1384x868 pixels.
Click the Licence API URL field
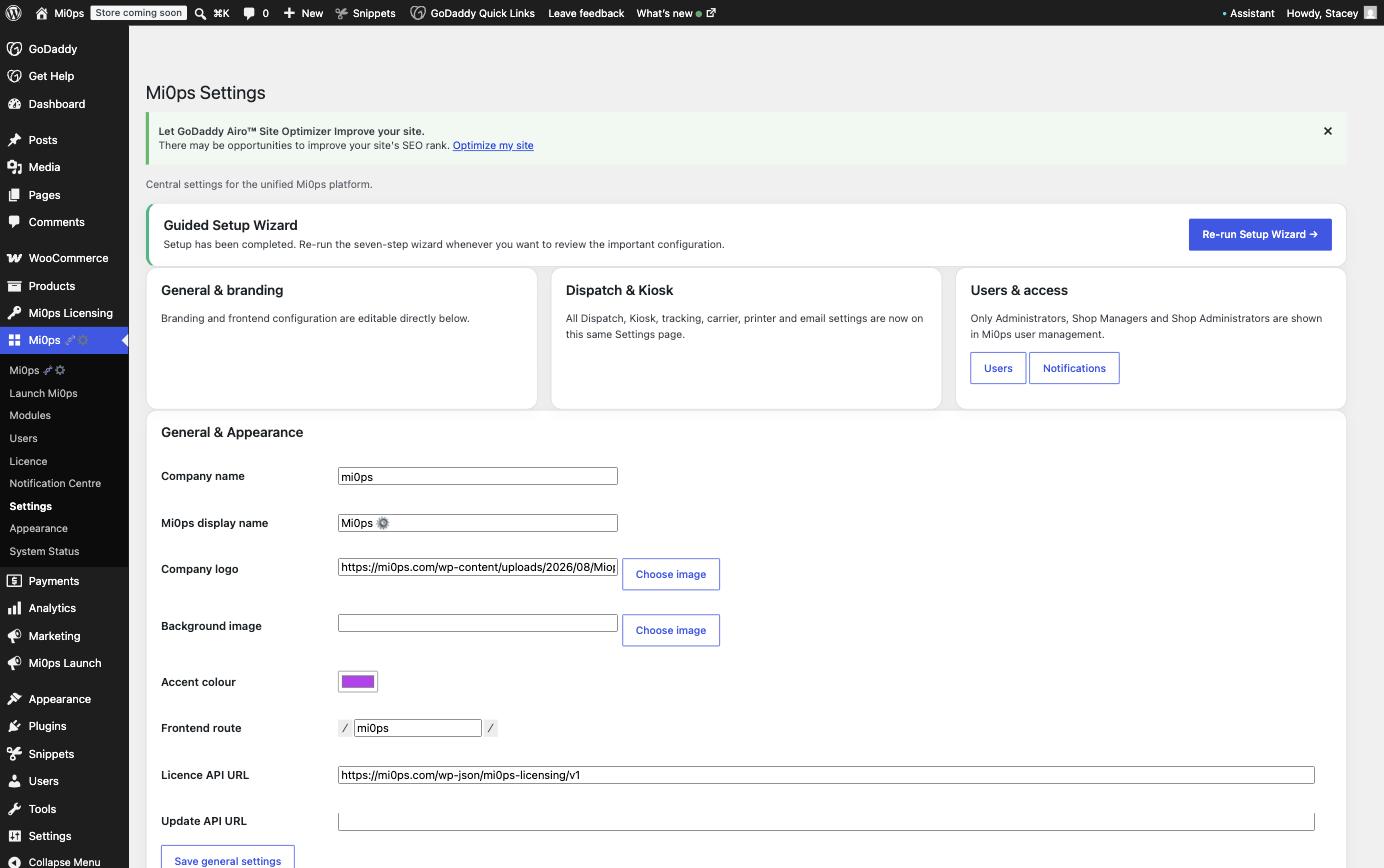[x=826, y=775]
